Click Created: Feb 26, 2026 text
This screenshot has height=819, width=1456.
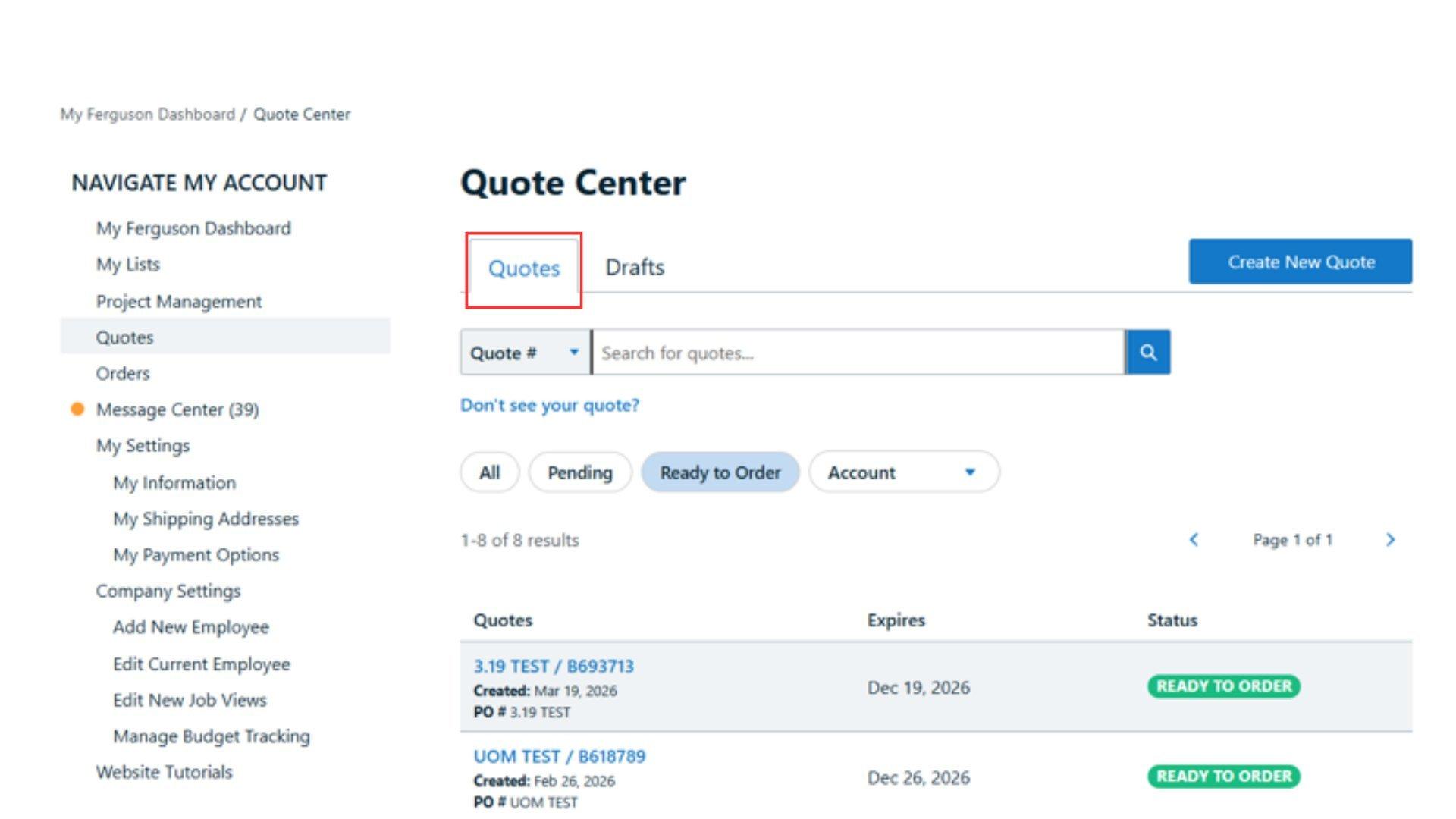[x=544, y=781]
